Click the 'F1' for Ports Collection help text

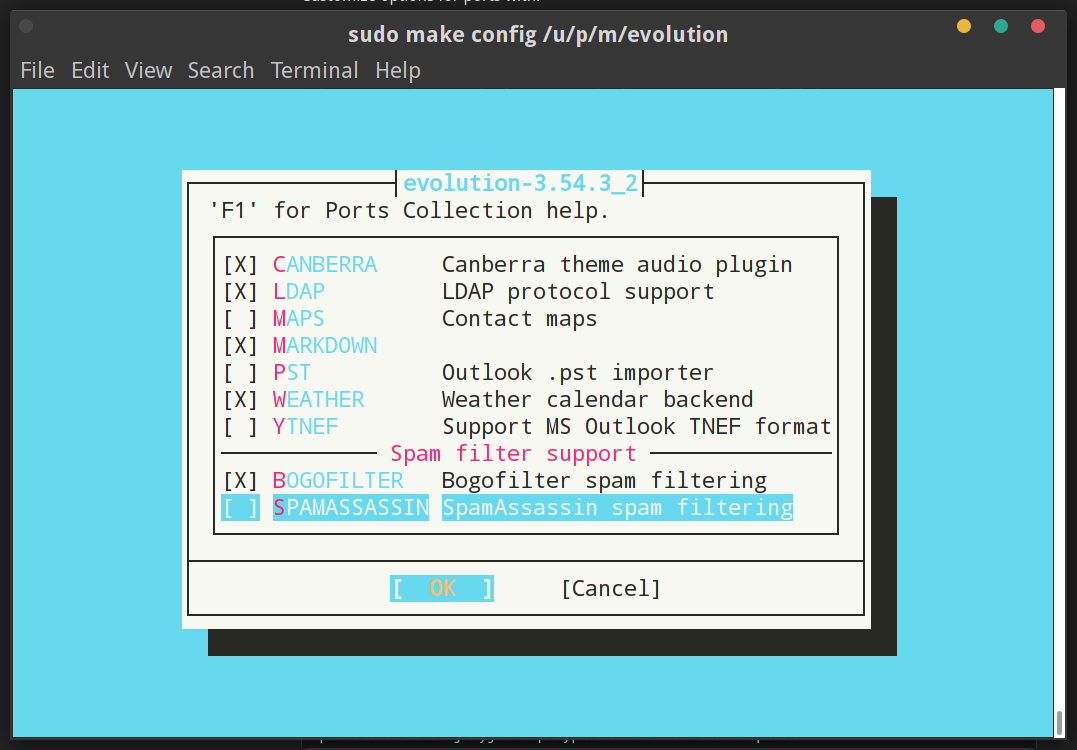coord(409,210)
